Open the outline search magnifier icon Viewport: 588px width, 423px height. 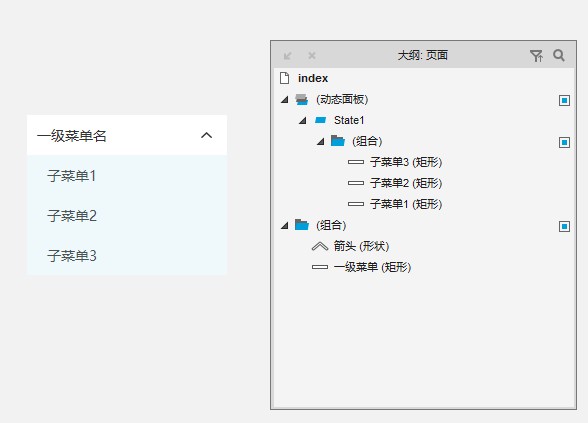(559, 56)
